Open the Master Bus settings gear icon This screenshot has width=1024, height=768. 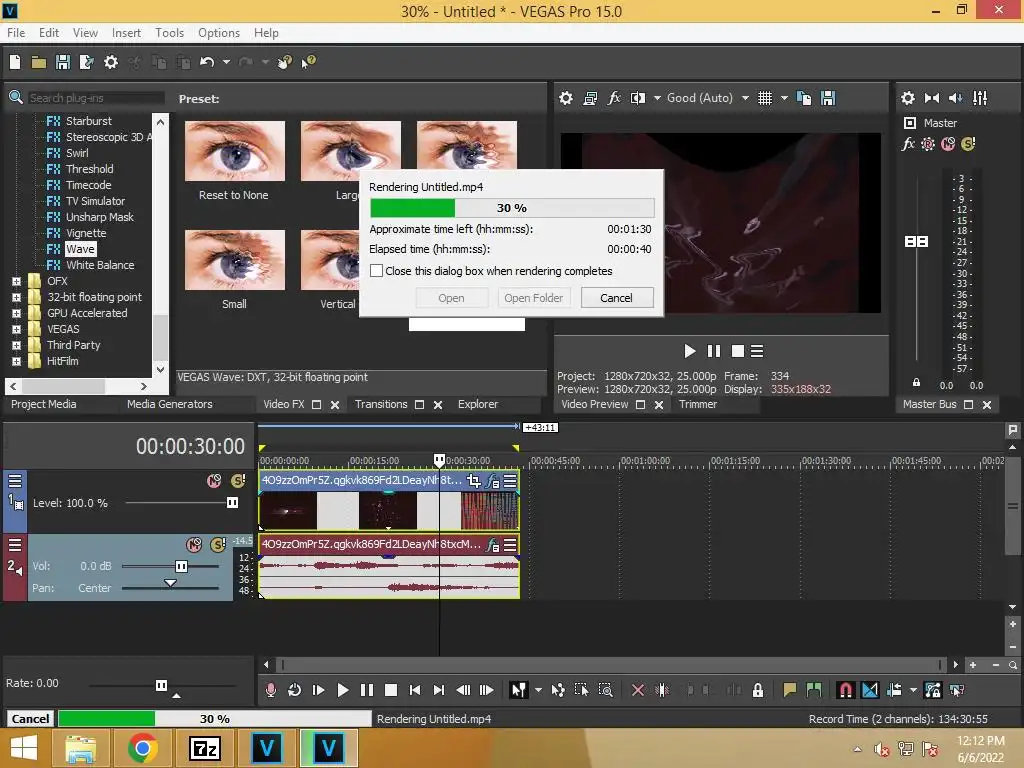click(x=908, y=98)
